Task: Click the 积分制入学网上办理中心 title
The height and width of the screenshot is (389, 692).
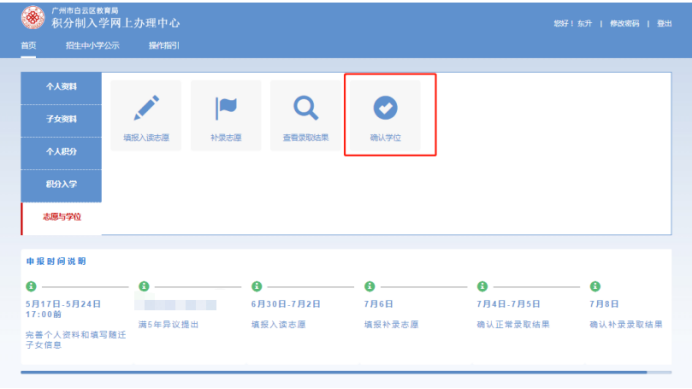Action: 116,23
